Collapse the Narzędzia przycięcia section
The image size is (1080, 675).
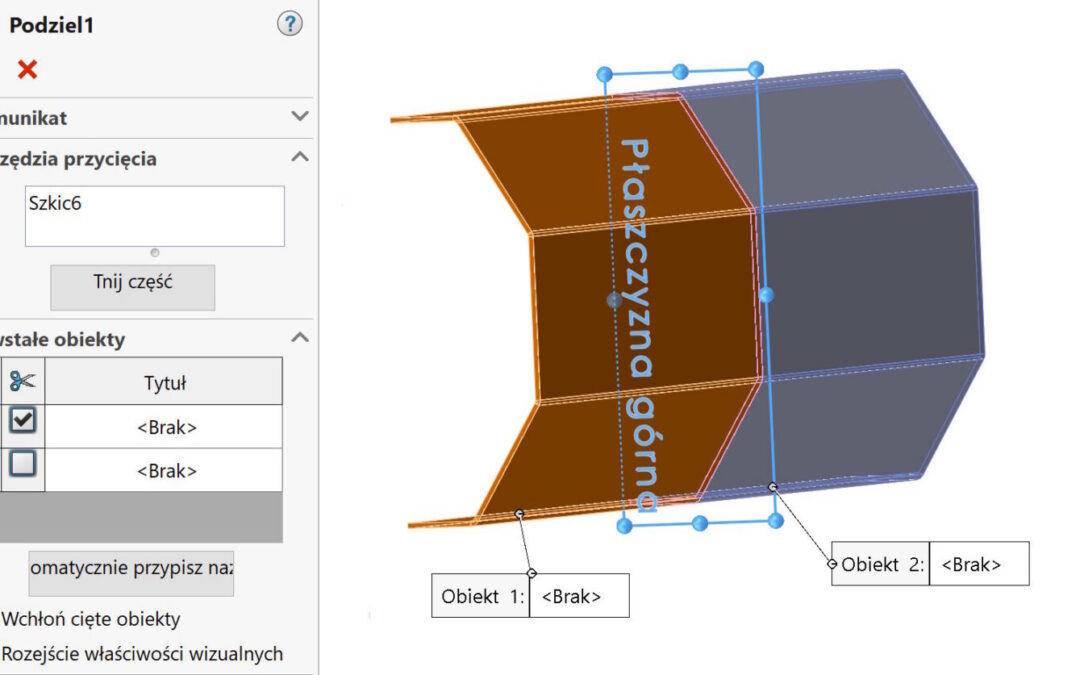[x=299, y=158]
